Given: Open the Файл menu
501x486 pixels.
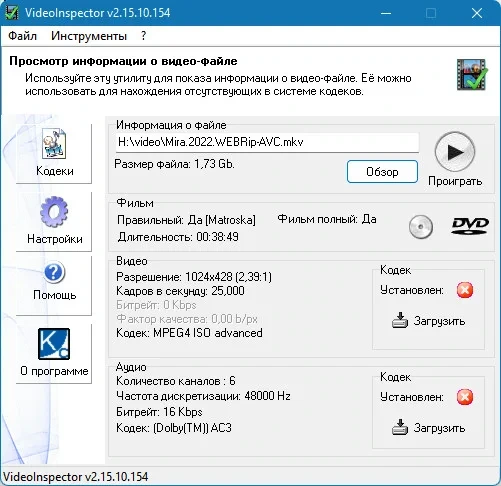Looking at the screenshot, I should click(22, 36).
